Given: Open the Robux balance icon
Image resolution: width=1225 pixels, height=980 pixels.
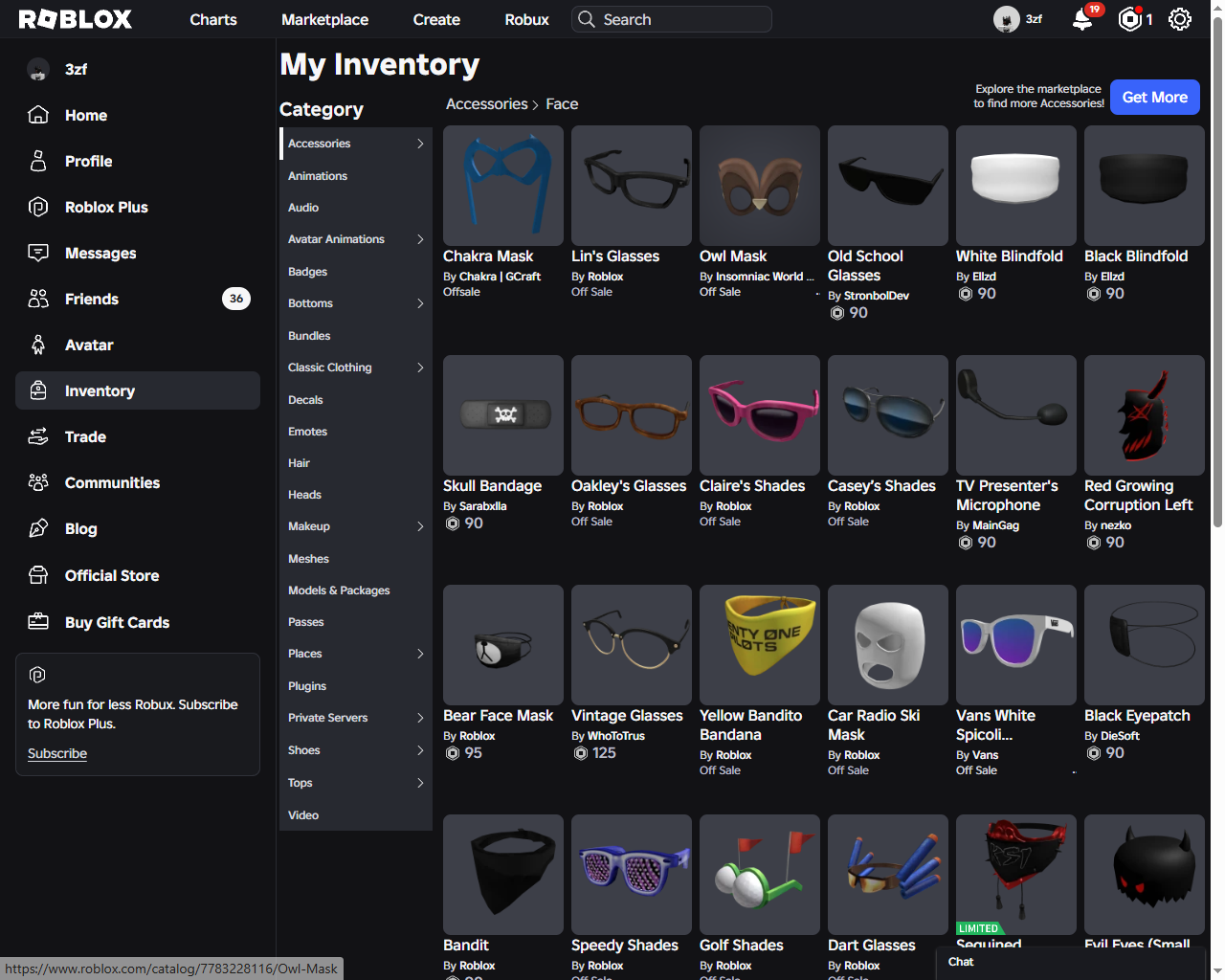Looking at the screenshot, I should (1130, 19).
